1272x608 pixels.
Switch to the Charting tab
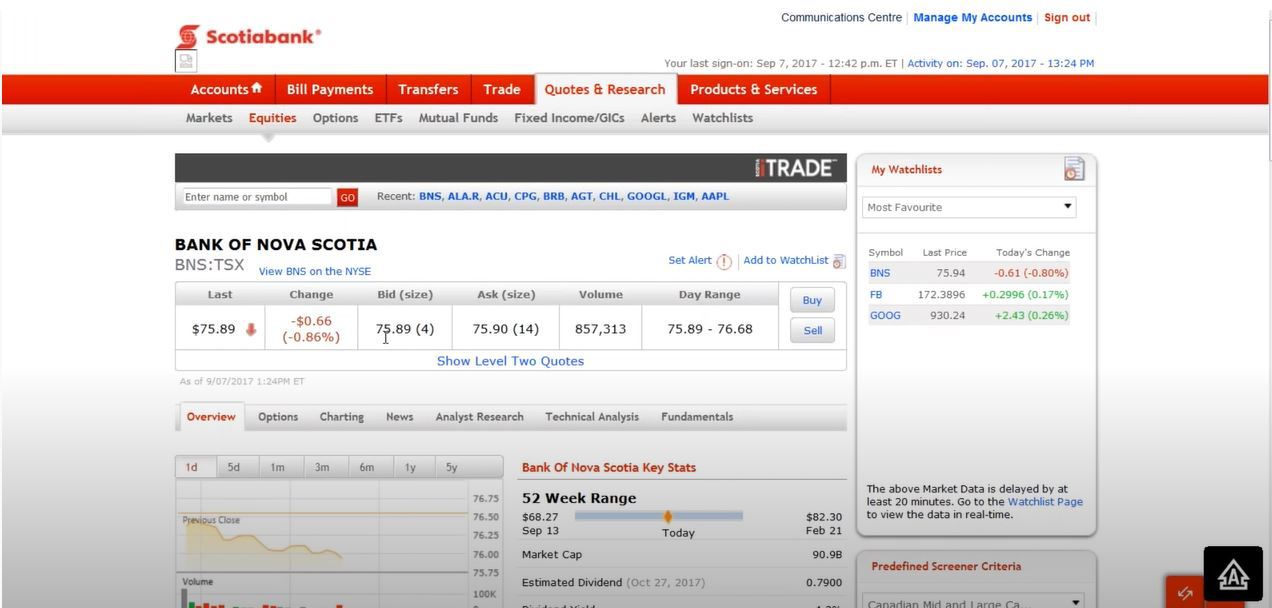click(x=342, y=417)
